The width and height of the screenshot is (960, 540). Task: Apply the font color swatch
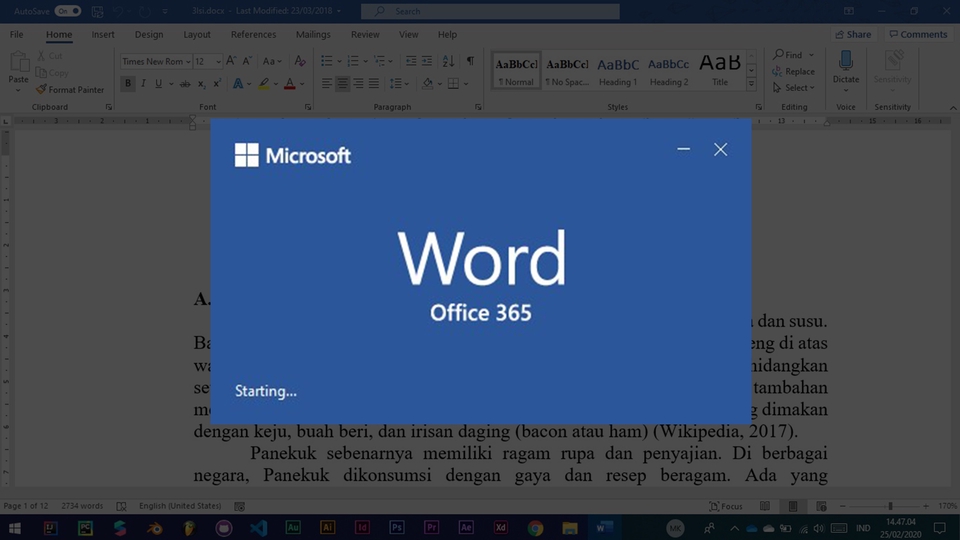coord(290,84)
